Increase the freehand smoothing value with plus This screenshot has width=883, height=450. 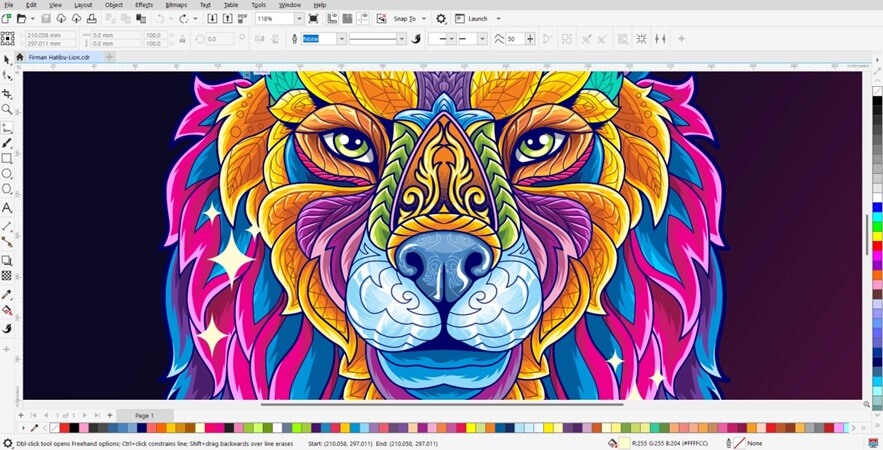pos(530,39)
